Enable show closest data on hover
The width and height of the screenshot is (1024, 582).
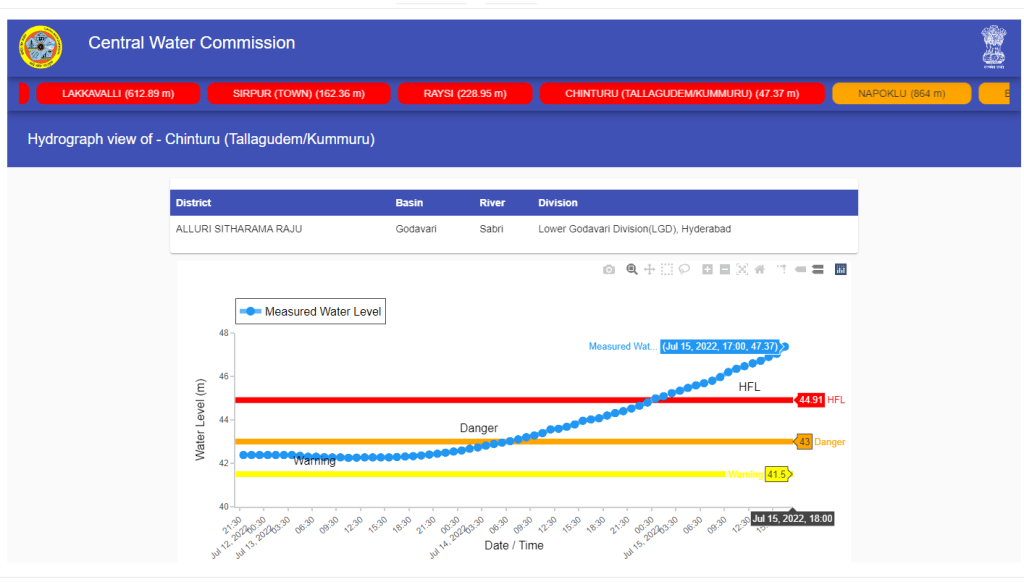coord(800,269)
